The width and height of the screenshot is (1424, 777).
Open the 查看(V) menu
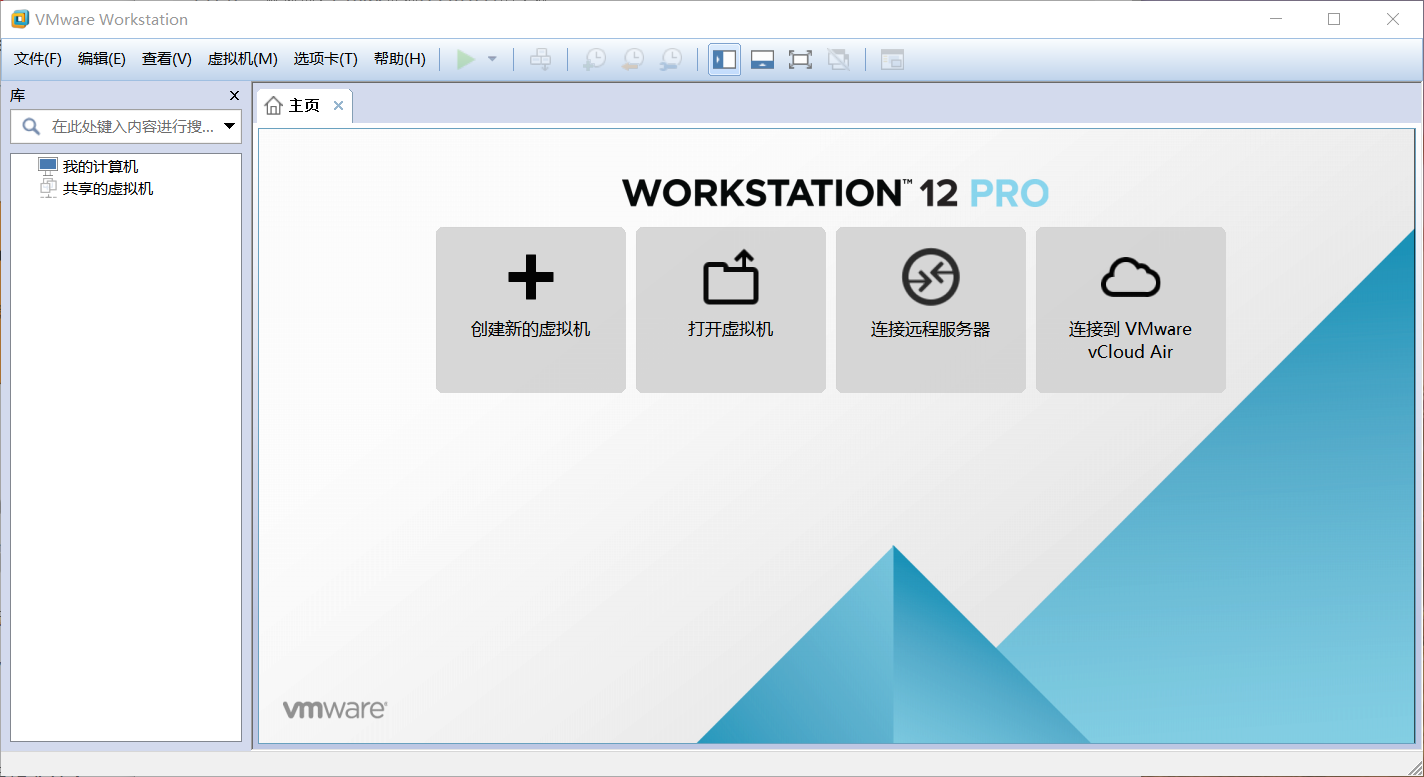point(167,59)
